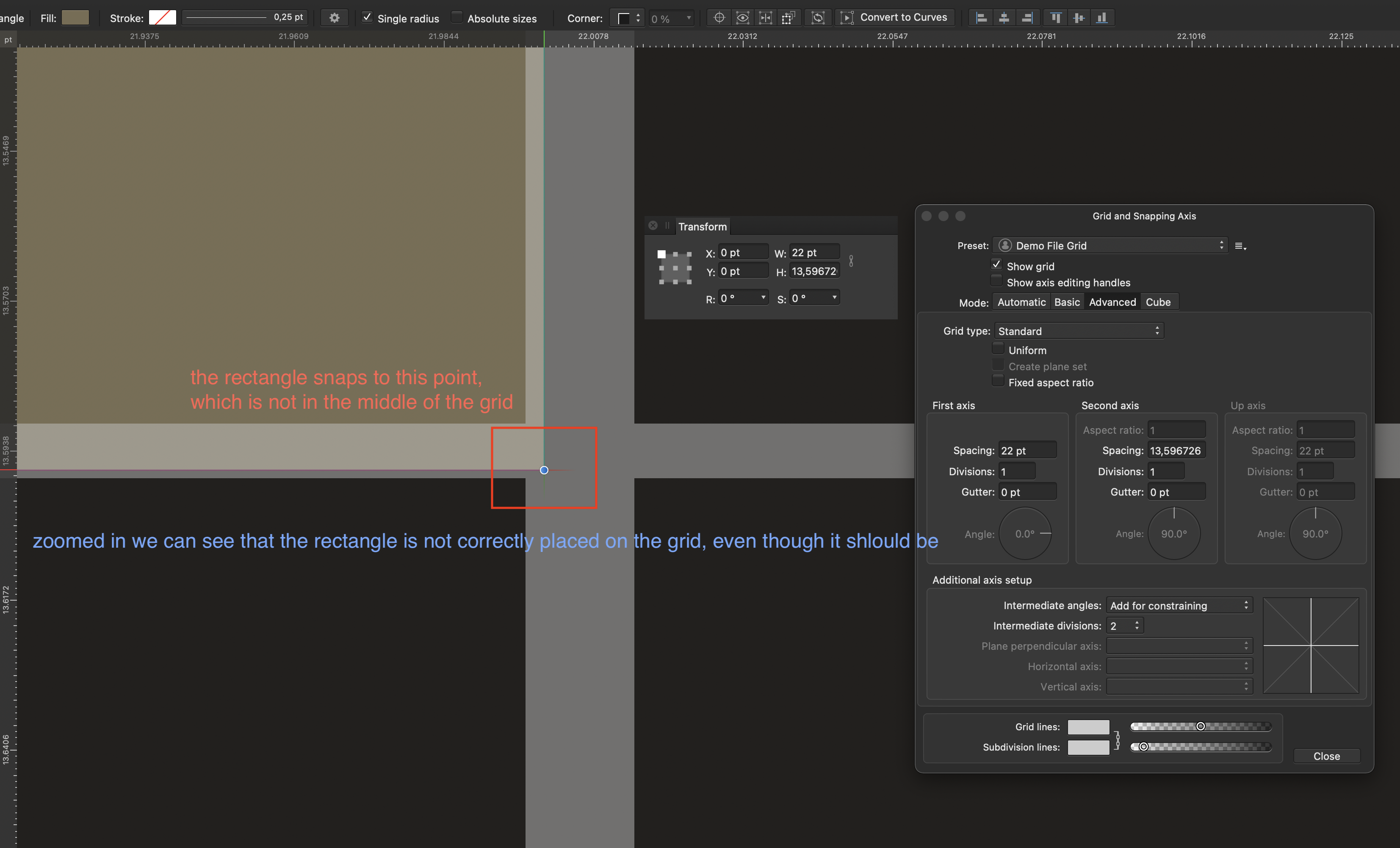Click the Transform H height field

(x=814, y=271)
